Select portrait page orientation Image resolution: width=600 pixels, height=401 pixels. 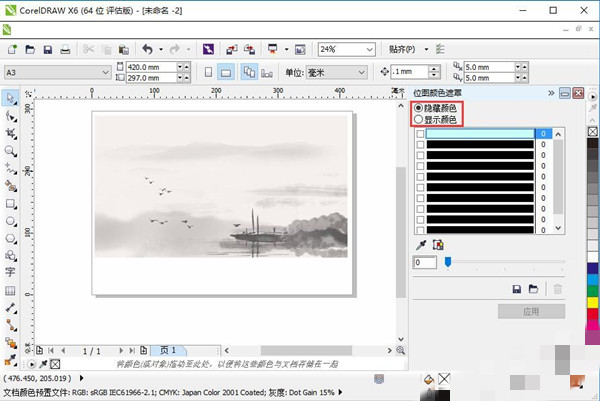click(209, 72)
